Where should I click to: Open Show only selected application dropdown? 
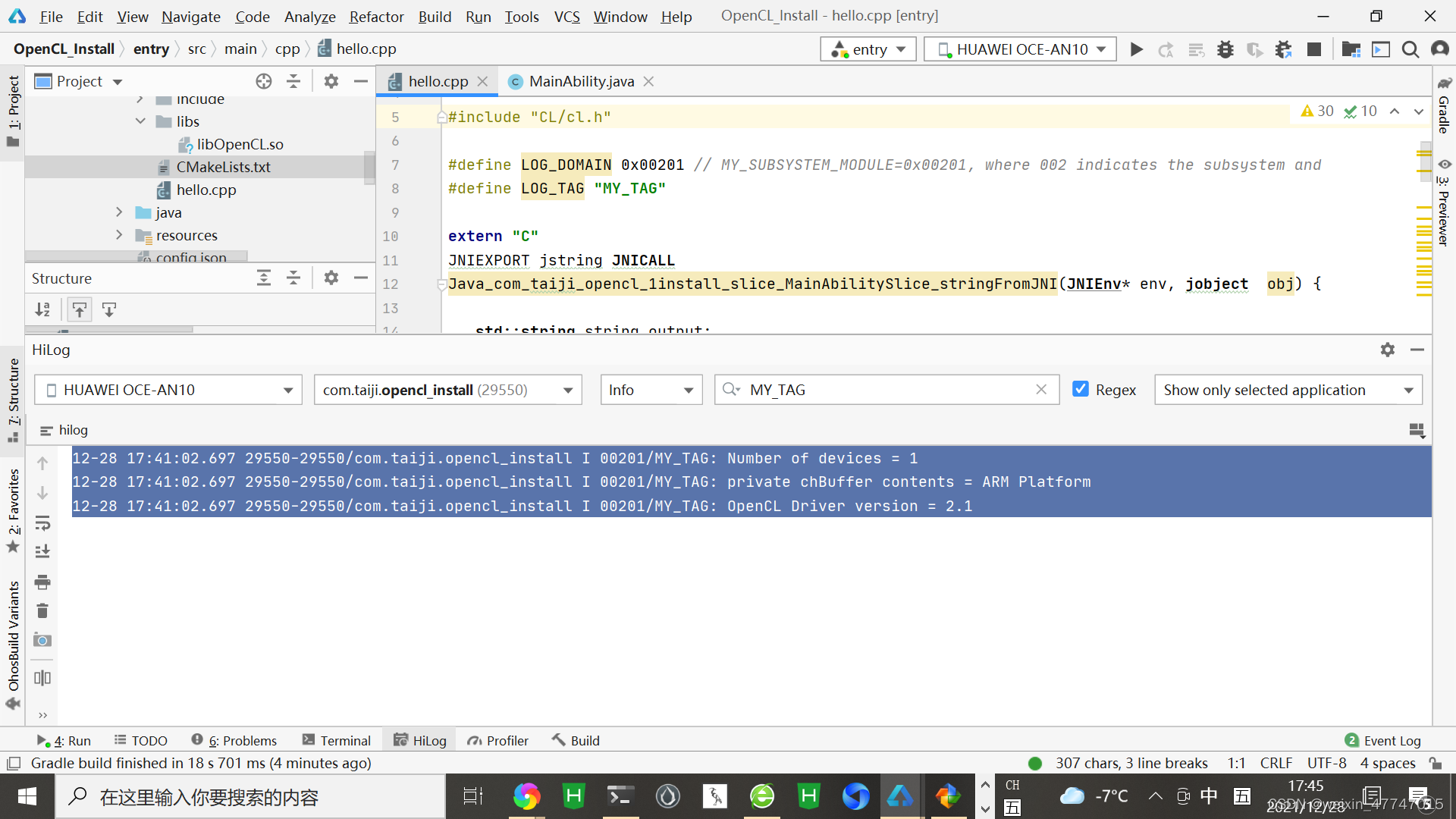[x=1288, y=390]
